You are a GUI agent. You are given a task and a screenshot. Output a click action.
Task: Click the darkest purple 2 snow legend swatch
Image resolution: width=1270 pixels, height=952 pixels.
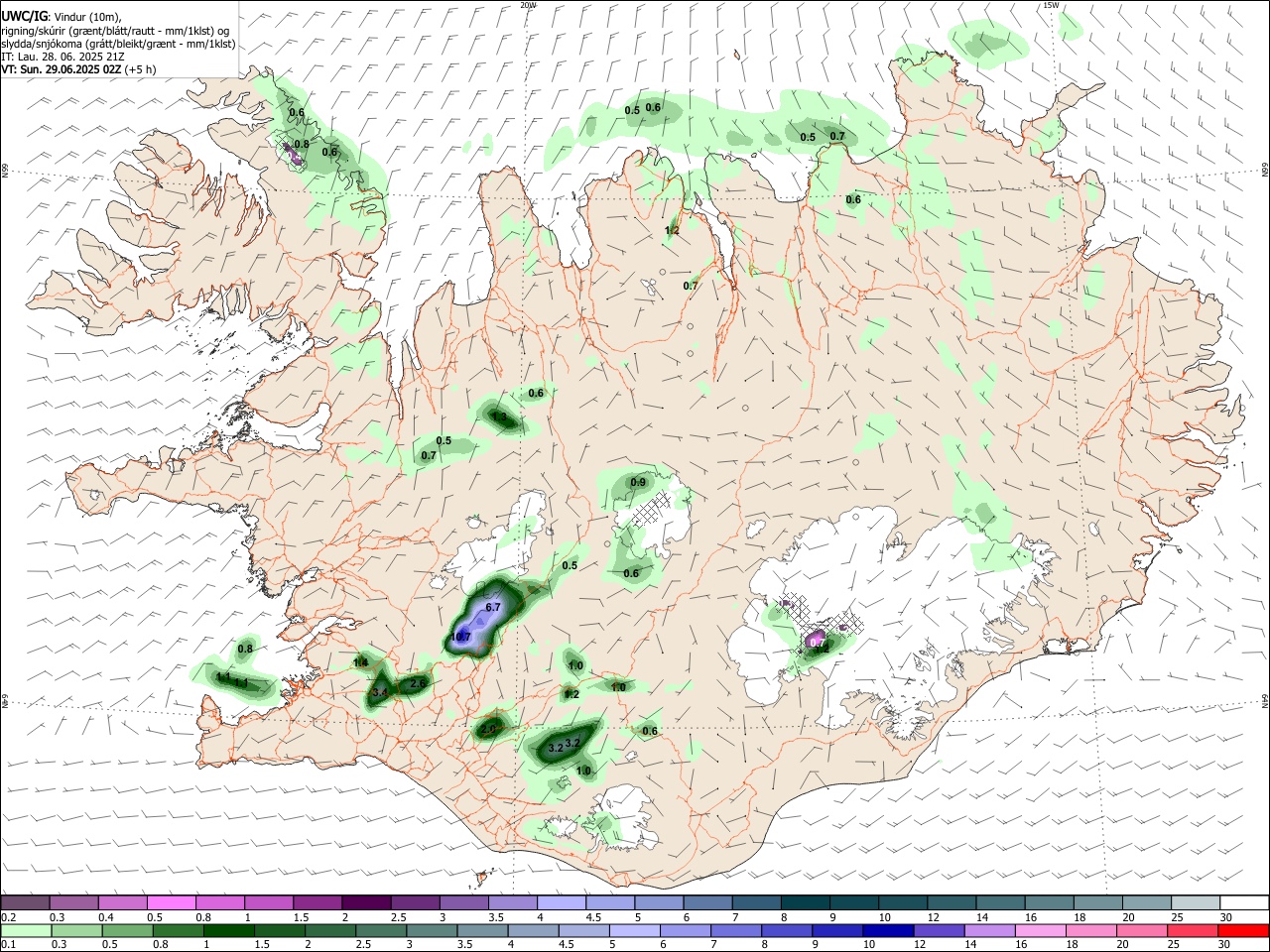click(366, 903)
